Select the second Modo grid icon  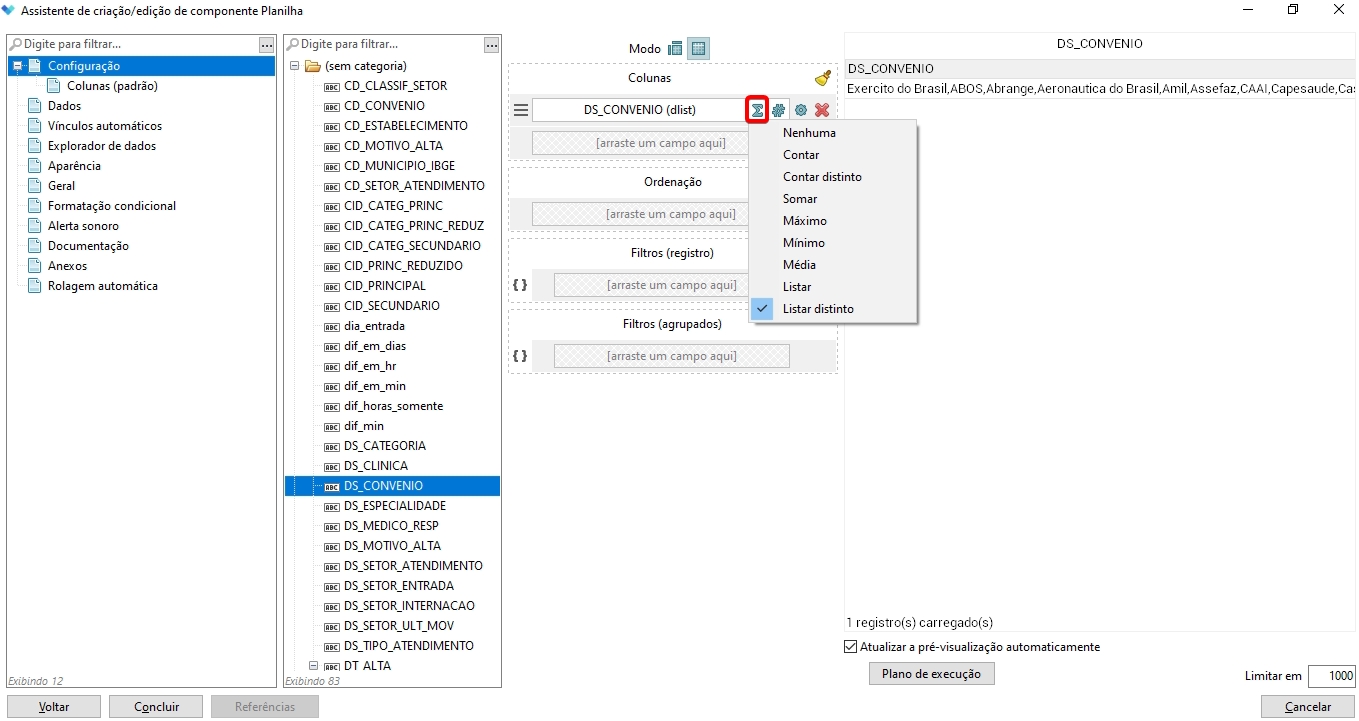(698, 48)
